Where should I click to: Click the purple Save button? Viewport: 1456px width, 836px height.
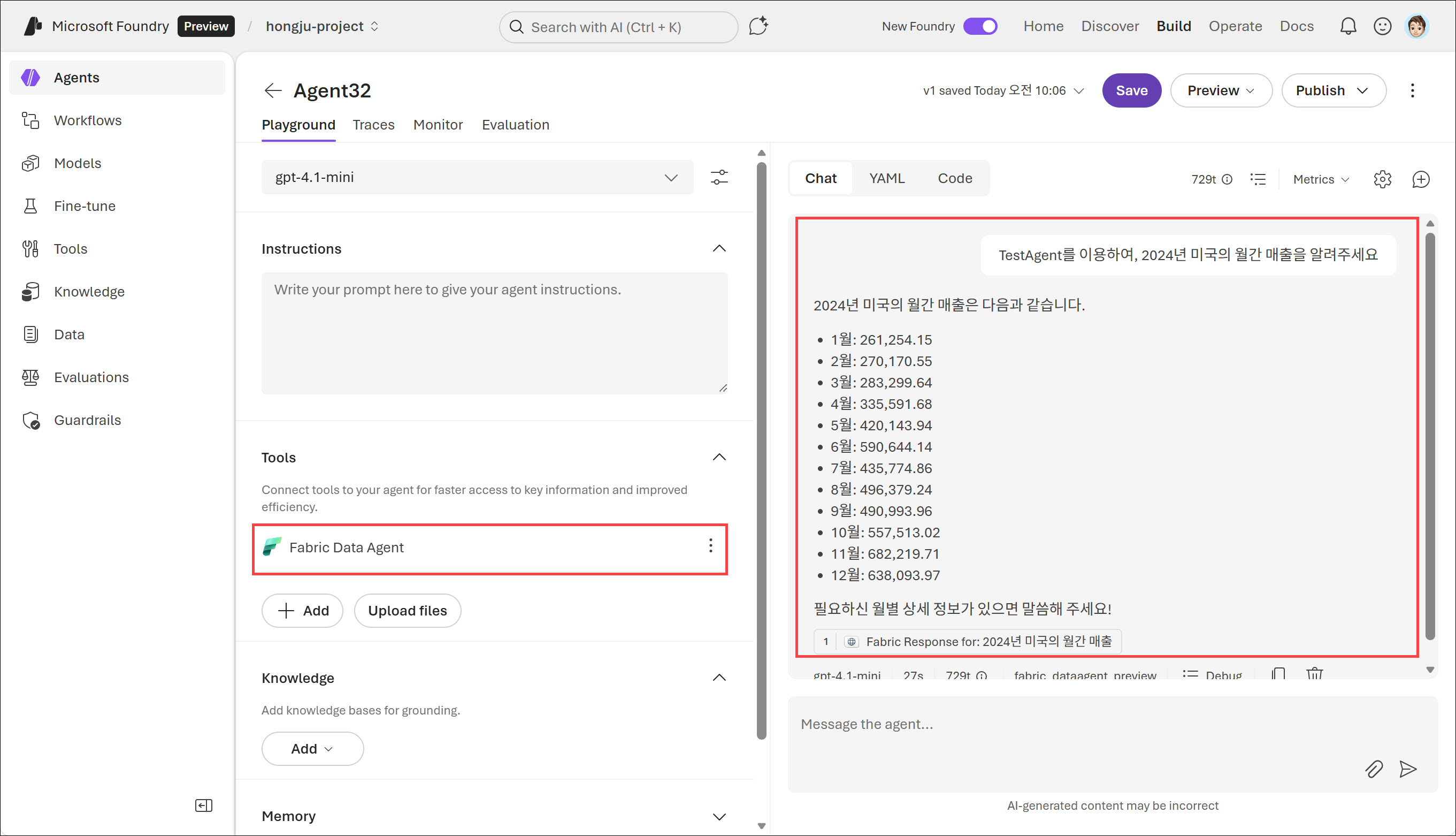point(1131,91)
